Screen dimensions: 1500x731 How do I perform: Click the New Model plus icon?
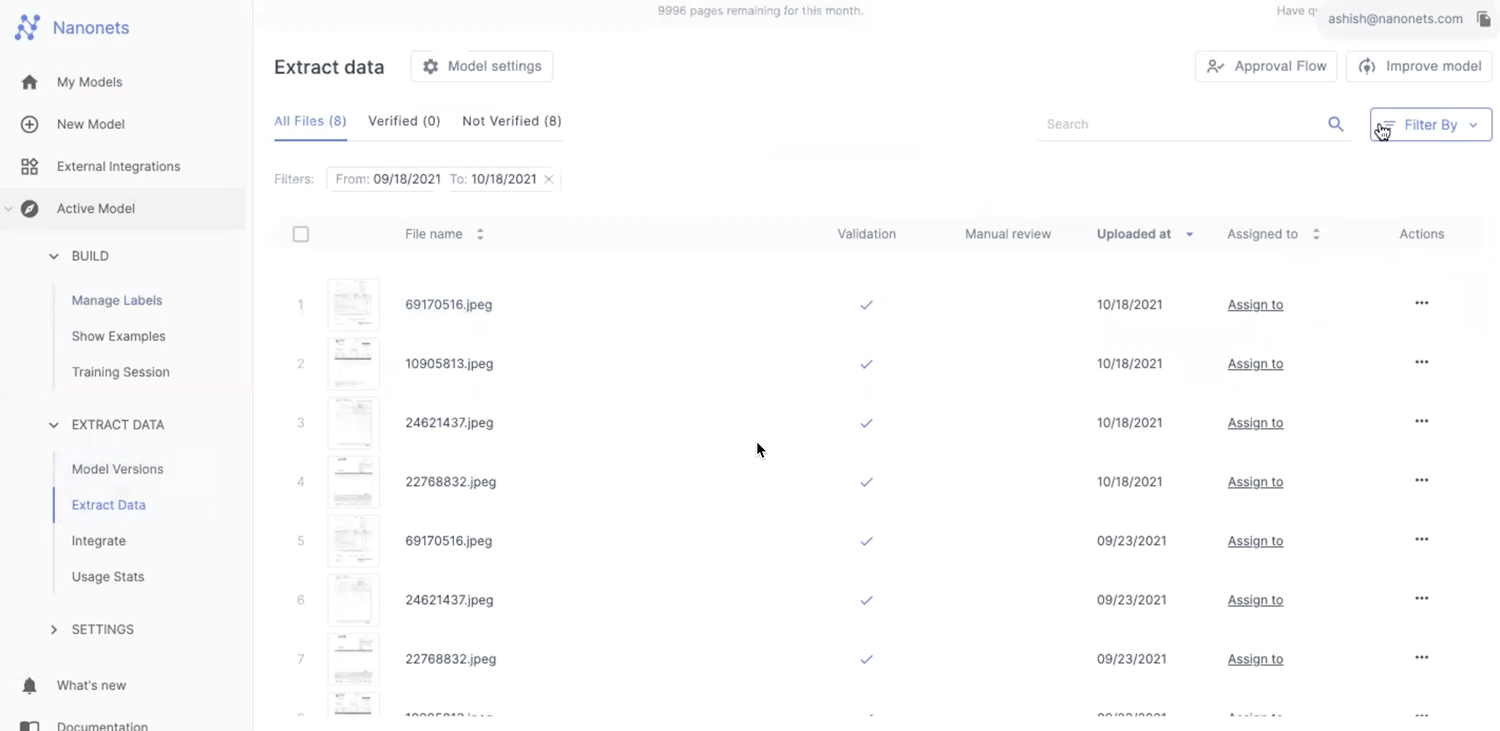pos(30,124)
